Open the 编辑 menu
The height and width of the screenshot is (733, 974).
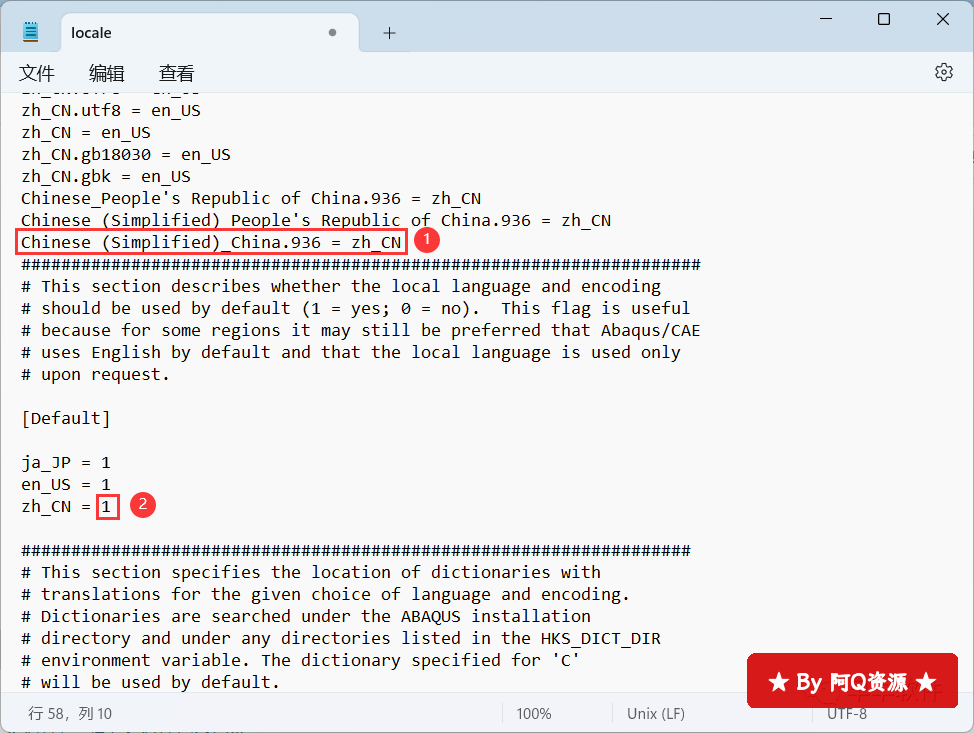(107, 73)
